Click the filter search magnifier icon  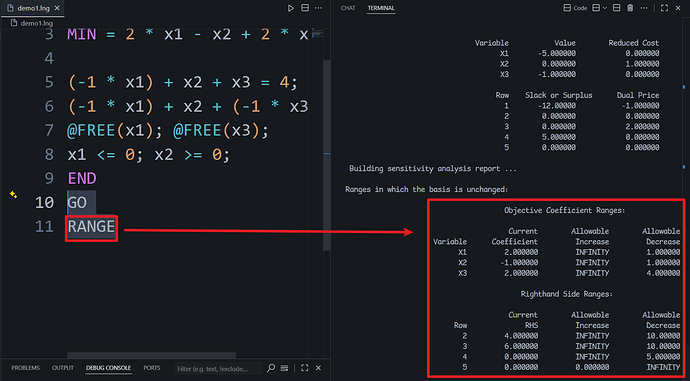pyautogui.click(x=271, y=368)
